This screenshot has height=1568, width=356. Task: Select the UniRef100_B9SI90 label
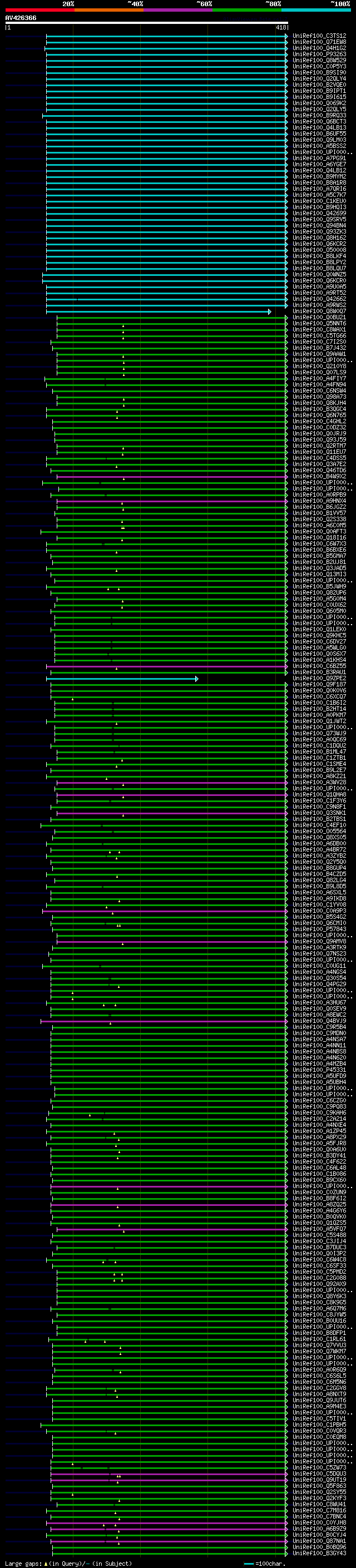click(x=319, y=72)
